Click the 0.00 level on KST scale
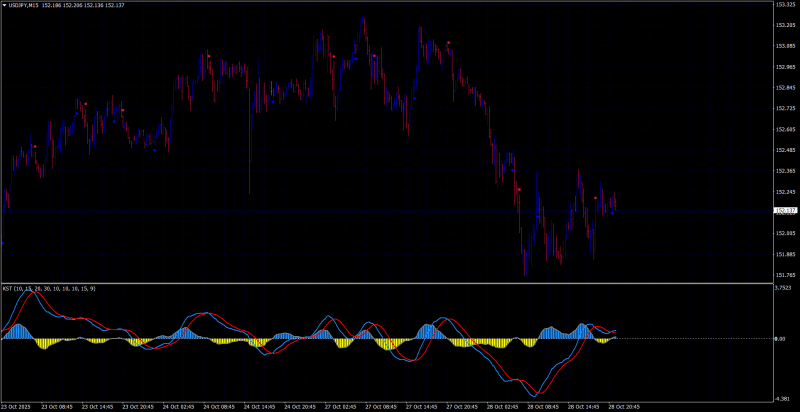800x412 pixels. click(780, 339)
